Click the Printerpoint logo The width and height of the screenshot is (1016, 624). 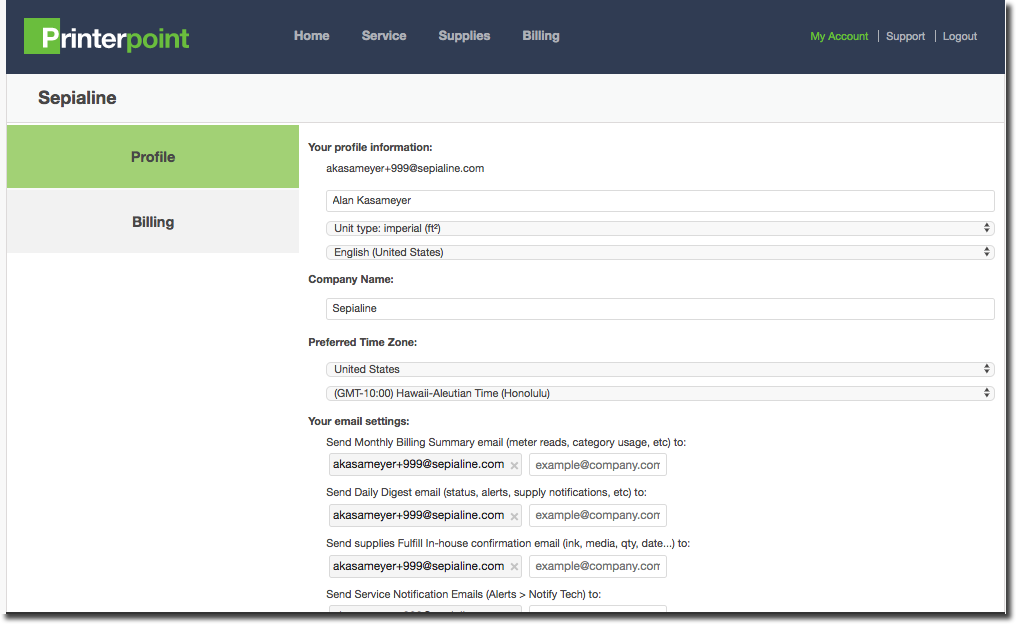click(x=107, y=36)
